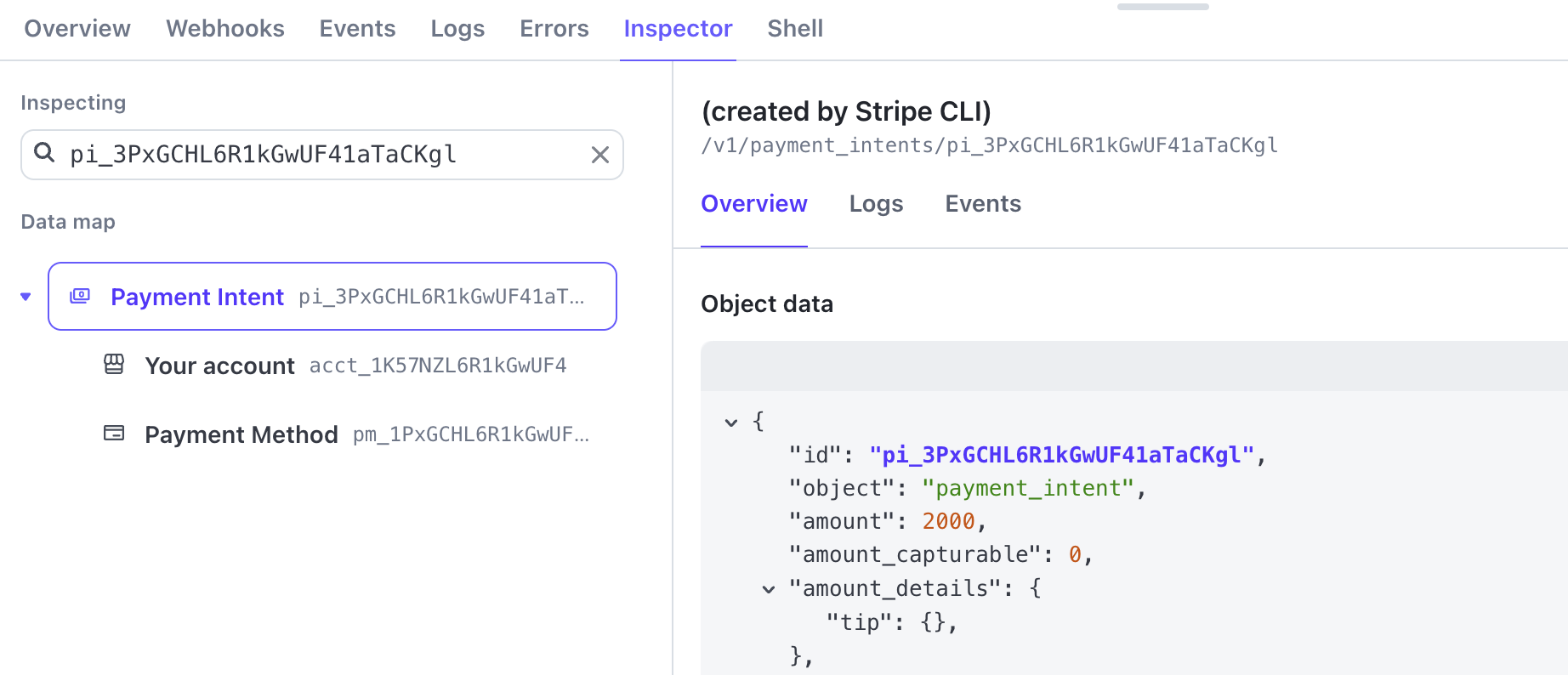Click the drag handle bar at top
Image resolution: width=1568 pixels, height=675 pixels.
1162,7
